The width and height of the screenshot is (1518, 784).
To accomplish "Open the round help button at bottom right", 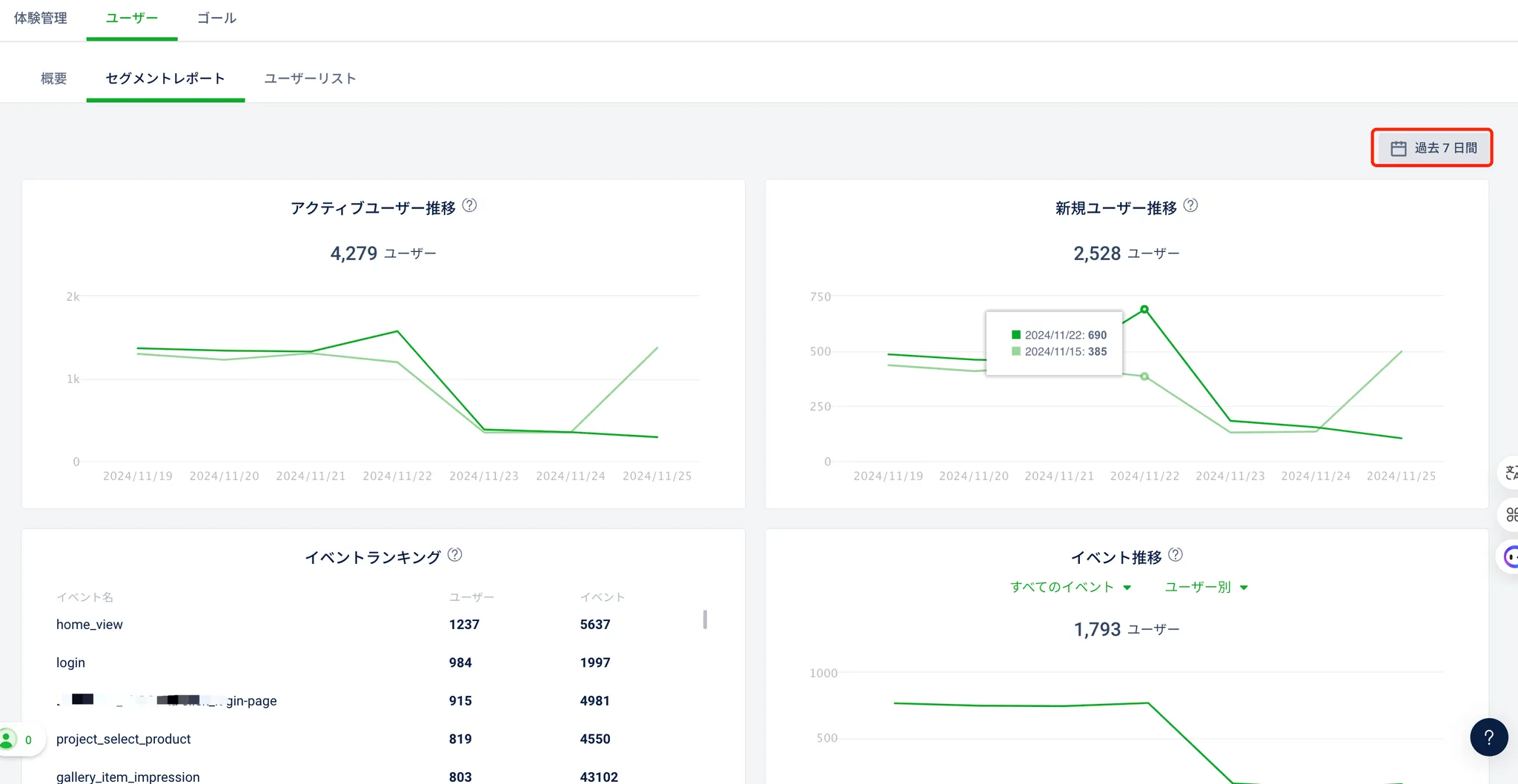I will tap(1488, 737).
